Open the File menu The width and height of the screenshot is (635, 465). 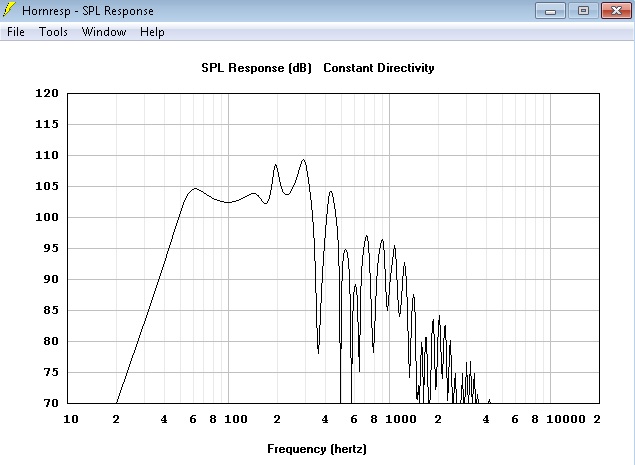click(16, 32)
